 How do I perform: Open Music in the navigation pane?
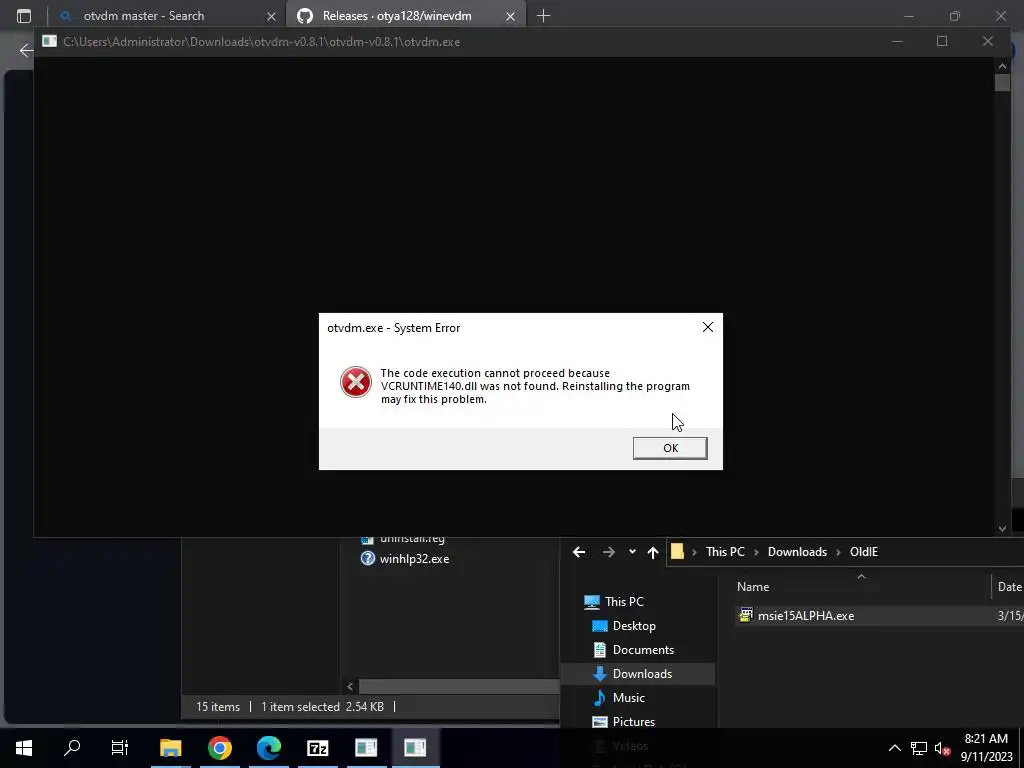coord(628,698)
